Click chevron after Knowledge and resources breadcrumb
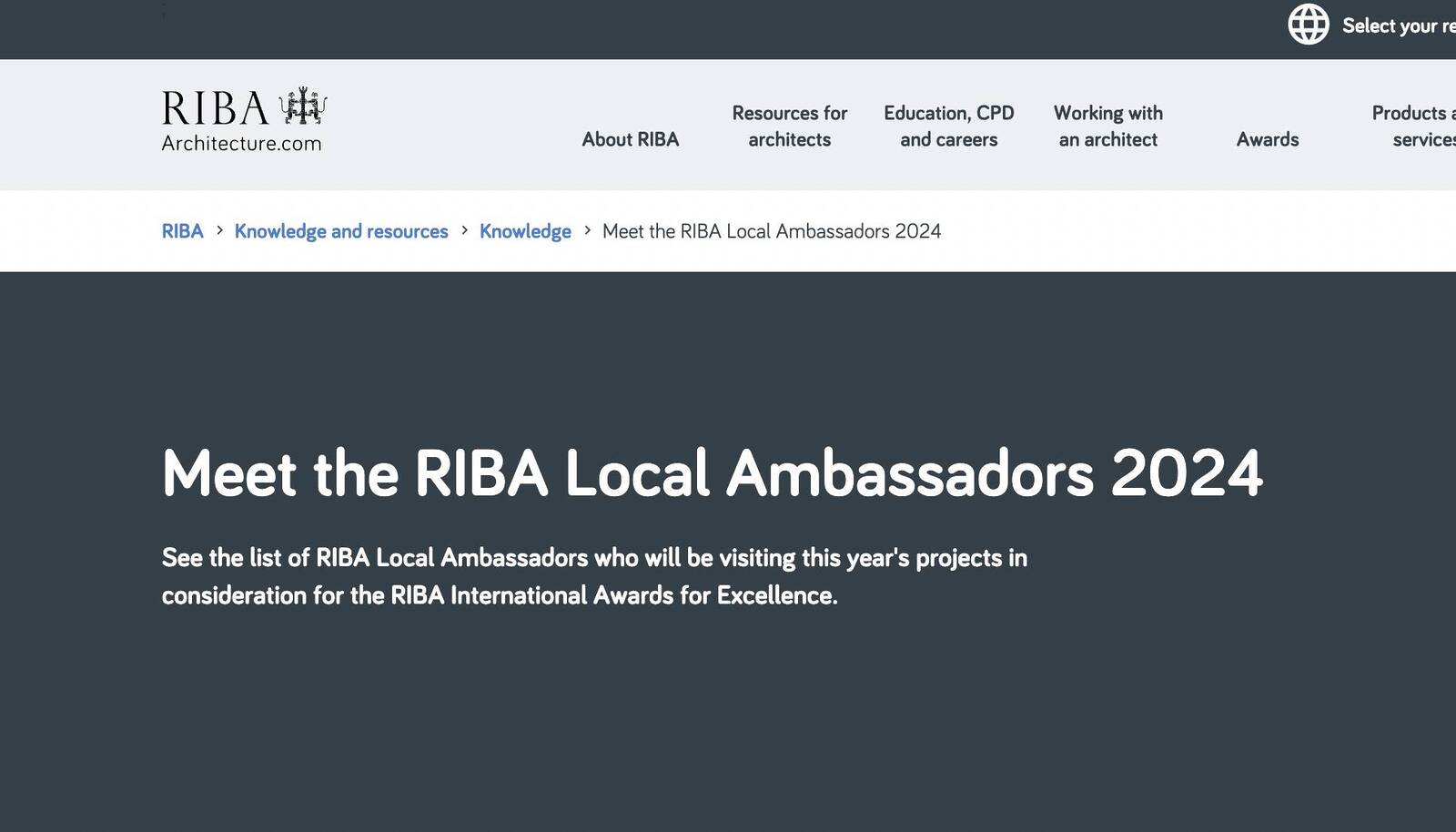Viewport: 1456px width, 832px height. click(x=464, y=230)
